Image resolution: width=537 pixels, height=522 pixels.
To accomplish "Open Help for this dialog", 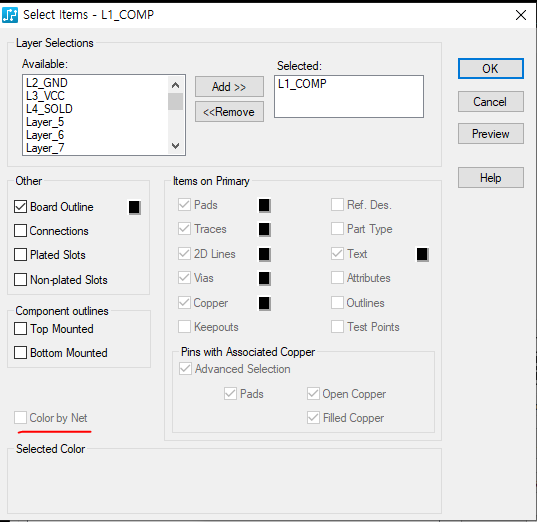I will click(490, 178).
